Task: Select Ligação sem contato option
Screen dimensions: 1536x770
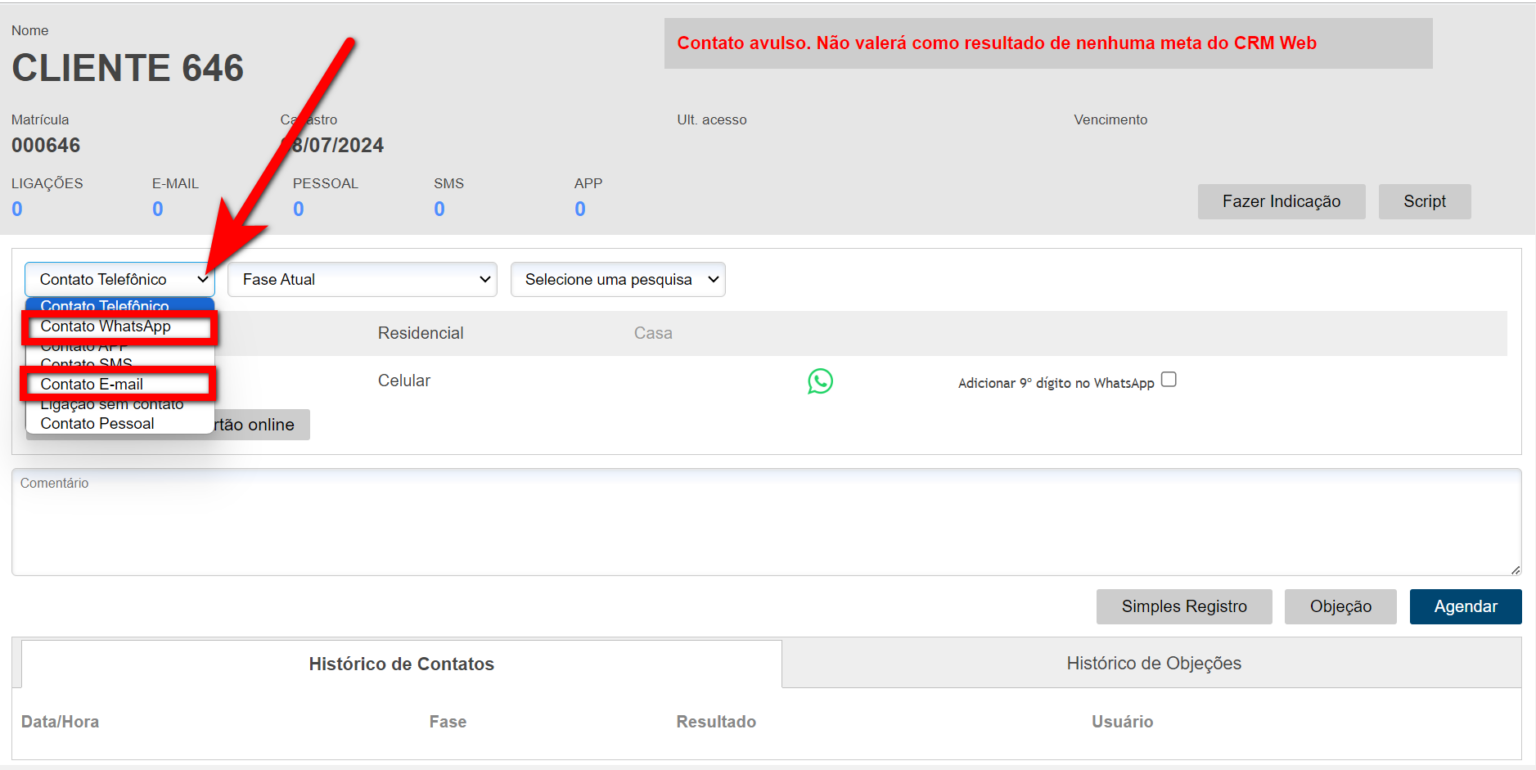Action: [112, 405]
